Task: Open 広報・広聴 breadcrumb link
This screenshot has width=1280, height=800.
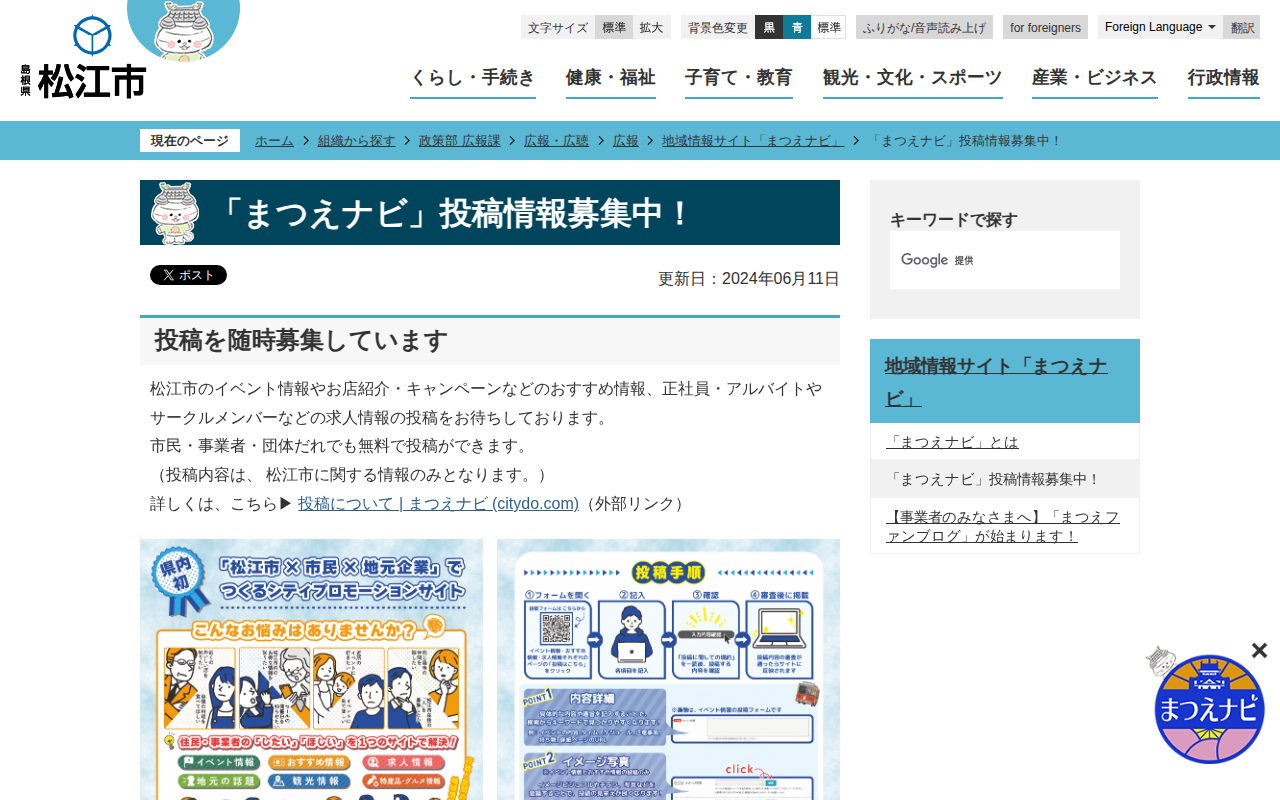Action: (x=557, y=141)
